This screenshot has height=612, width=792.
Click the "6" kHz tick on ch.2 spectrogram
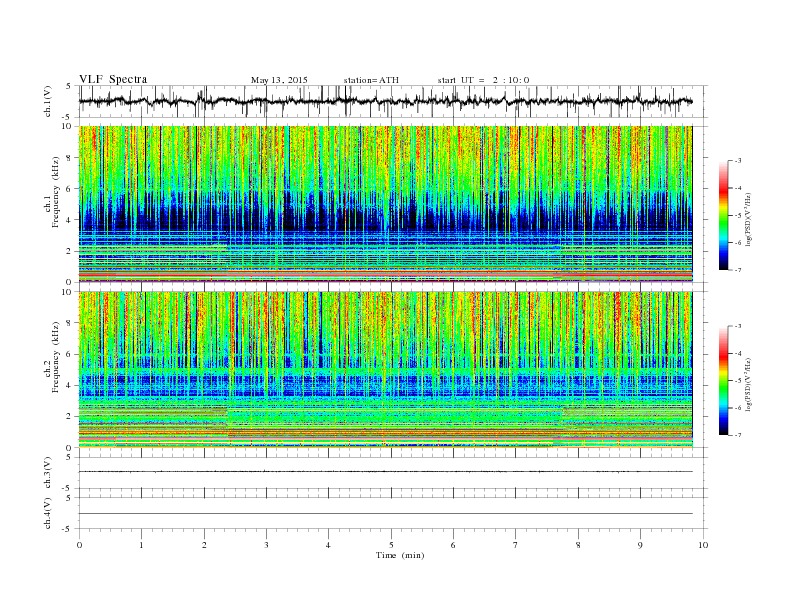[x=70, y=354]
